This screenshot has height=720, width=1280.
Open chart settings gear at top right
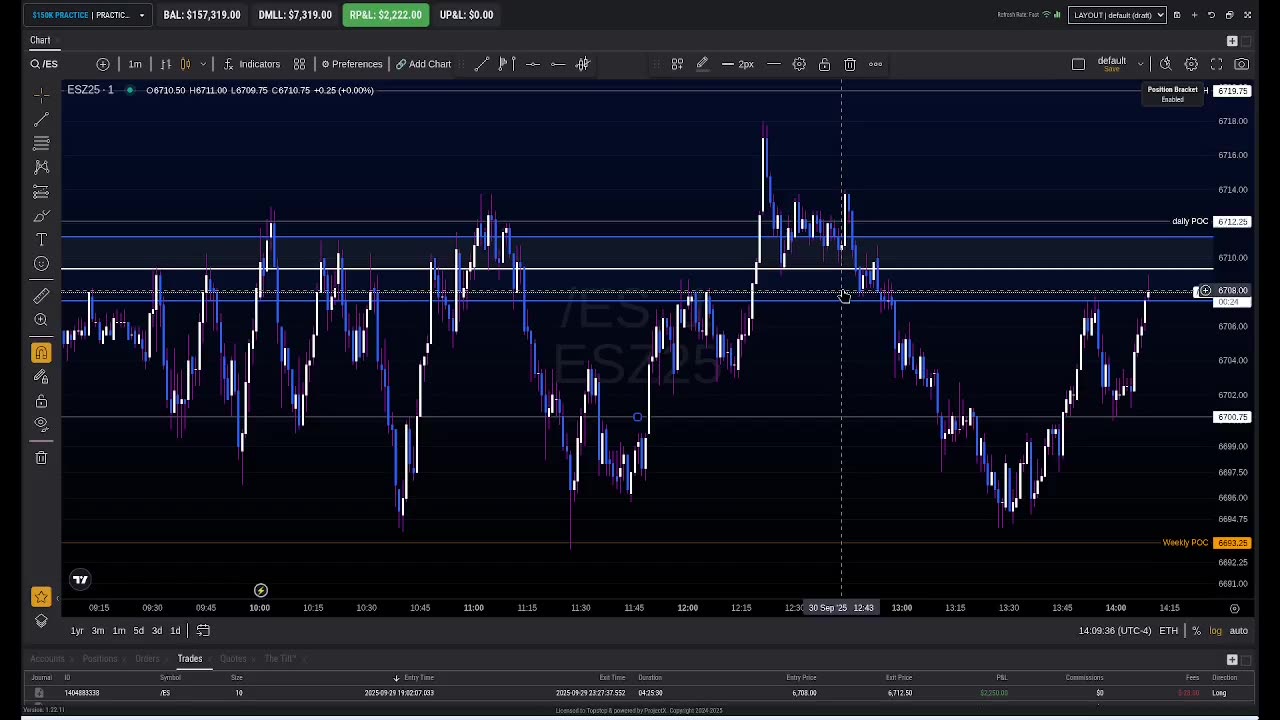click(x=1191, y=64)
